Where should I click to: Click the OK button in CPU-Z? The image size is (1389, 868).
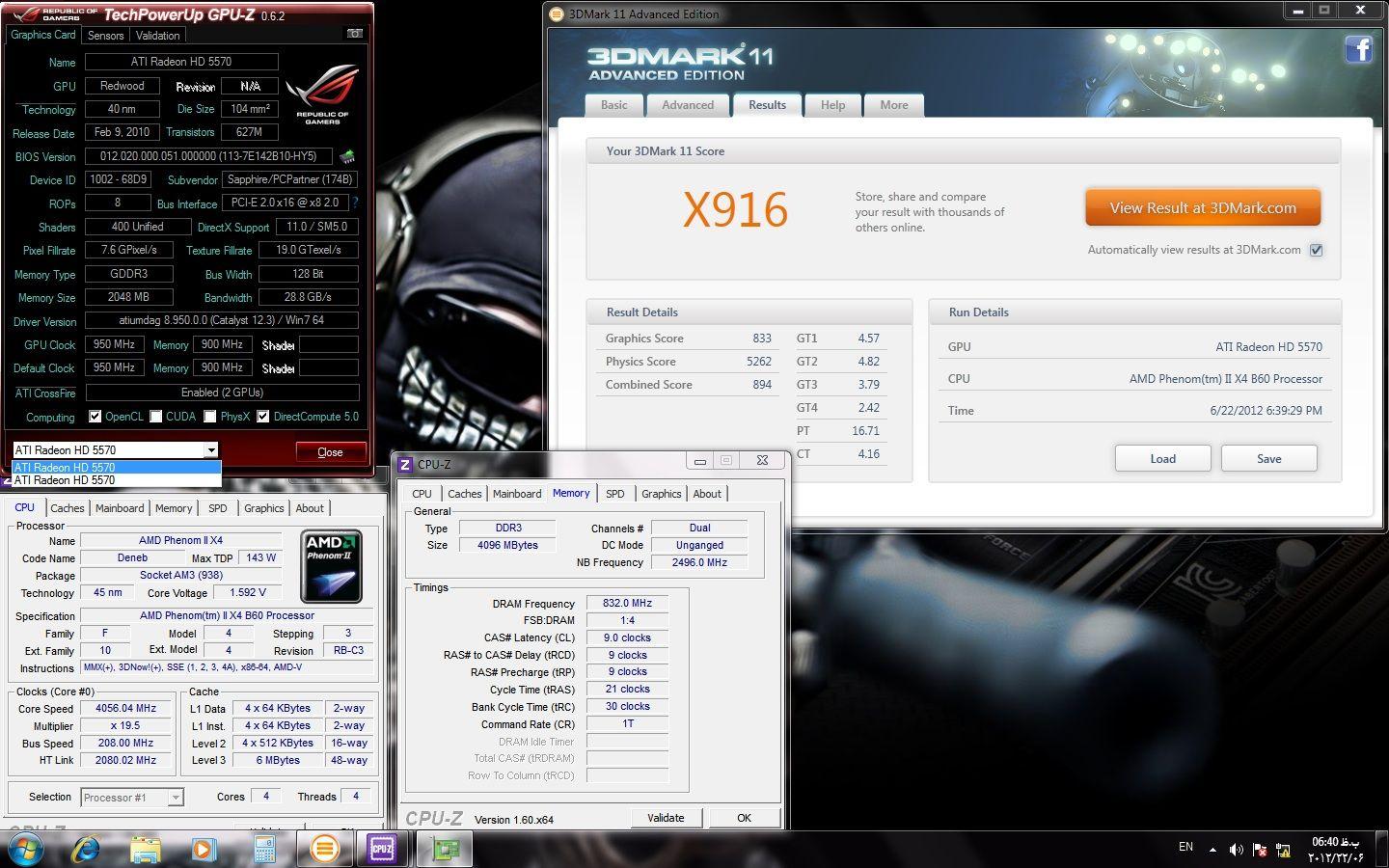pos(744,818)
